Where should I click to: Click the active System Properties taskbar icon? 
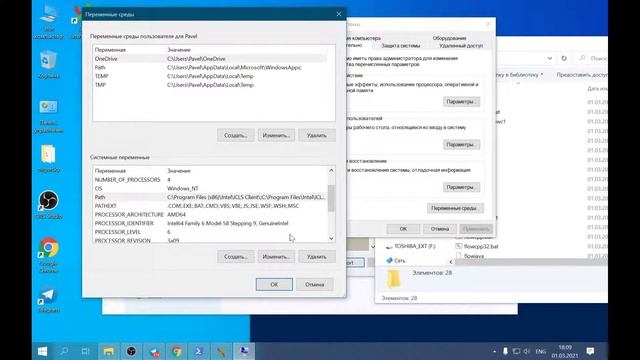coord(244,351)
